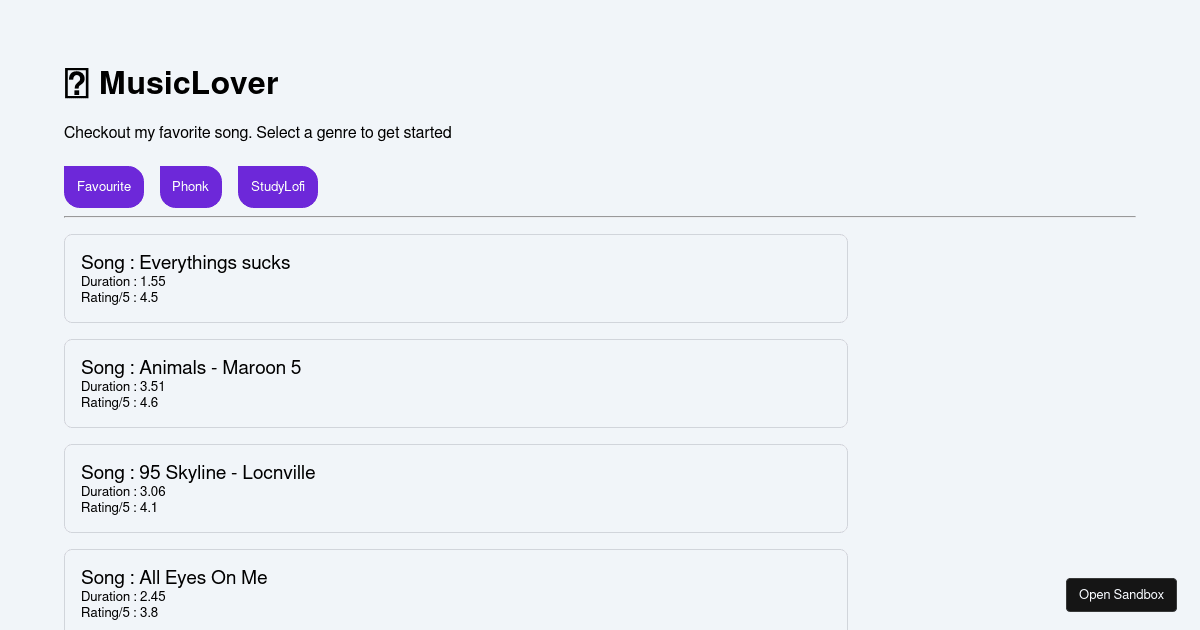
Task: Click the horizontal divider below the genre buttons
Action: tap(599, 213)
